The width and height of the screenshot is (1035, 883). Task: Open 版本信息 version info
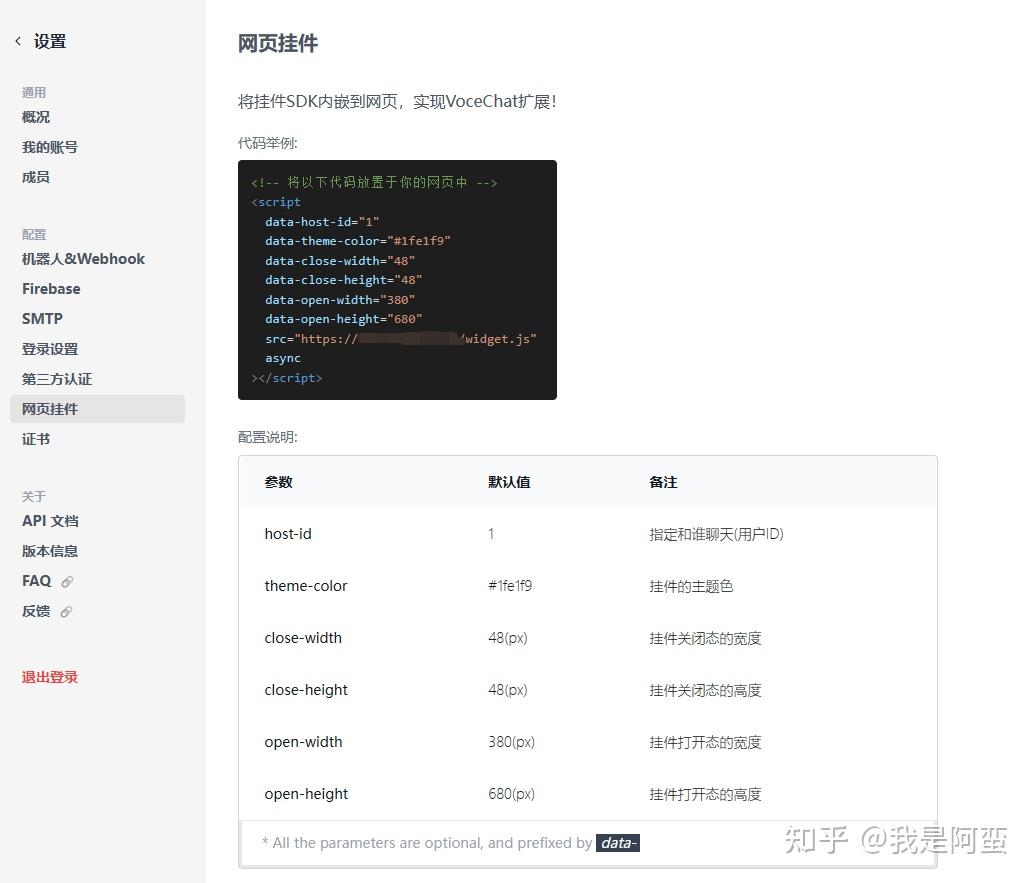(x=50, y=550)
